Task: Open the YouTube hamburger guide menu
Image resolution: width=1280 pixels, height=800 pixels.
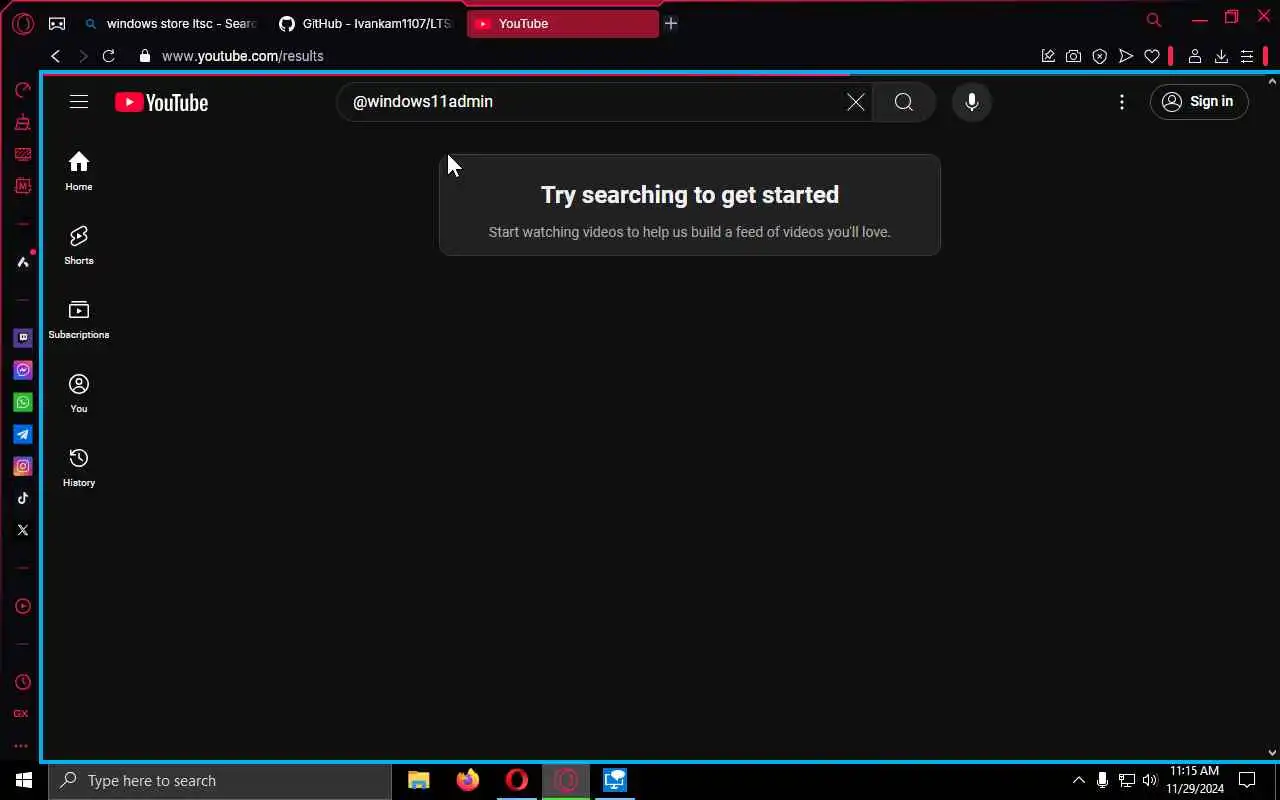Action: (79, 102)
